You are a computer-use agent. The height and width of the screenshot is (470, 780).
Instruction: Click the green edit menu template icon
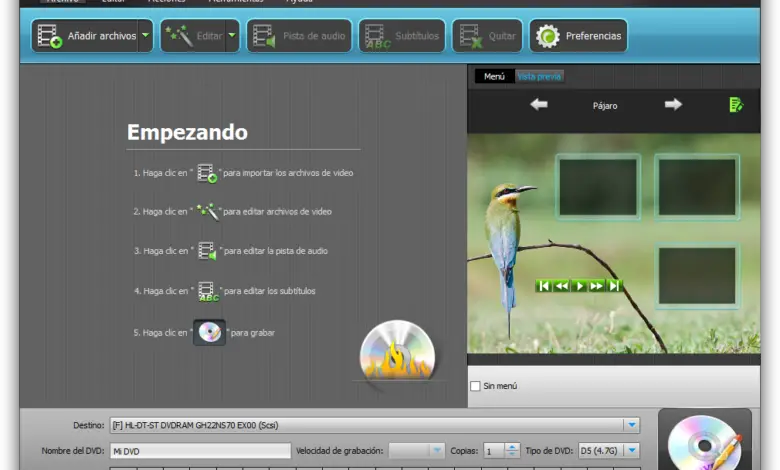[736, 104]
